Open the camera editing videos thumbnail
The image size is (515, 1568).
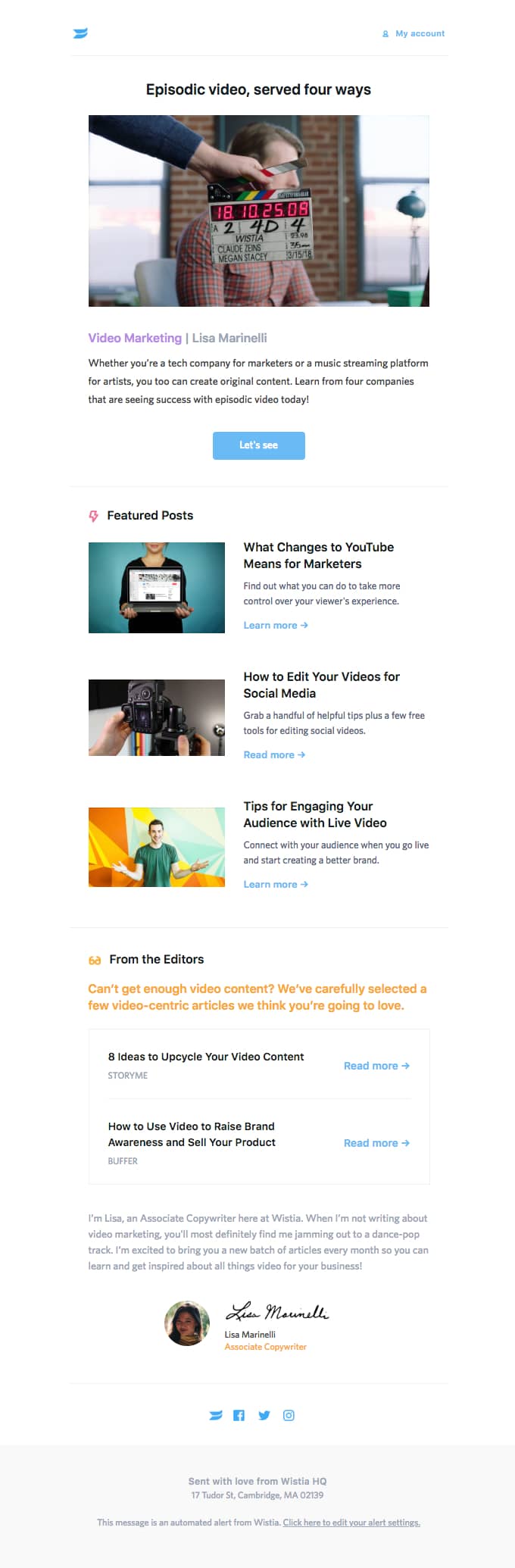coord(157,717)
